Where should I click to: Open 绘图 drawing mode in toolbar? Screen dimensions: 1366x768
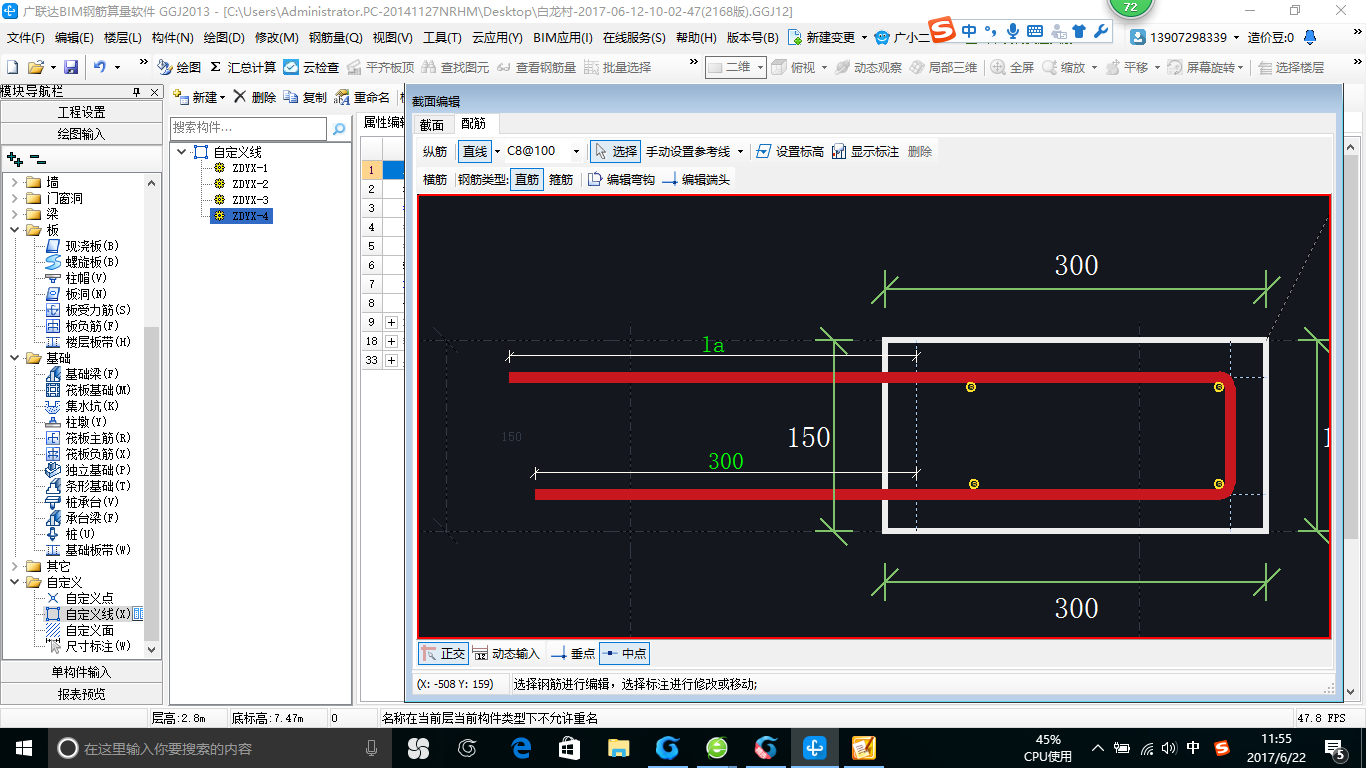point(179,67)
